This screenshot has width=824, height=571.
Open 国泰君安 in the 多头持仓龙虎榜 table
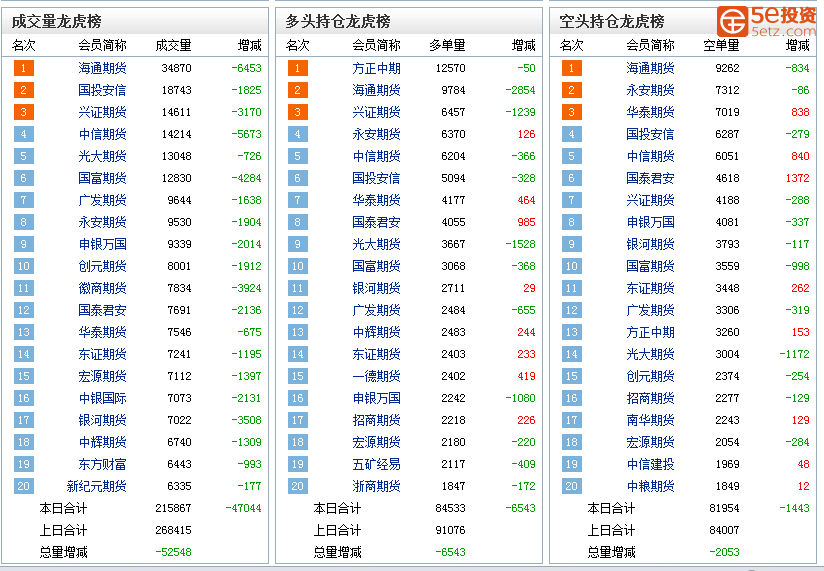tap(376, 222)
